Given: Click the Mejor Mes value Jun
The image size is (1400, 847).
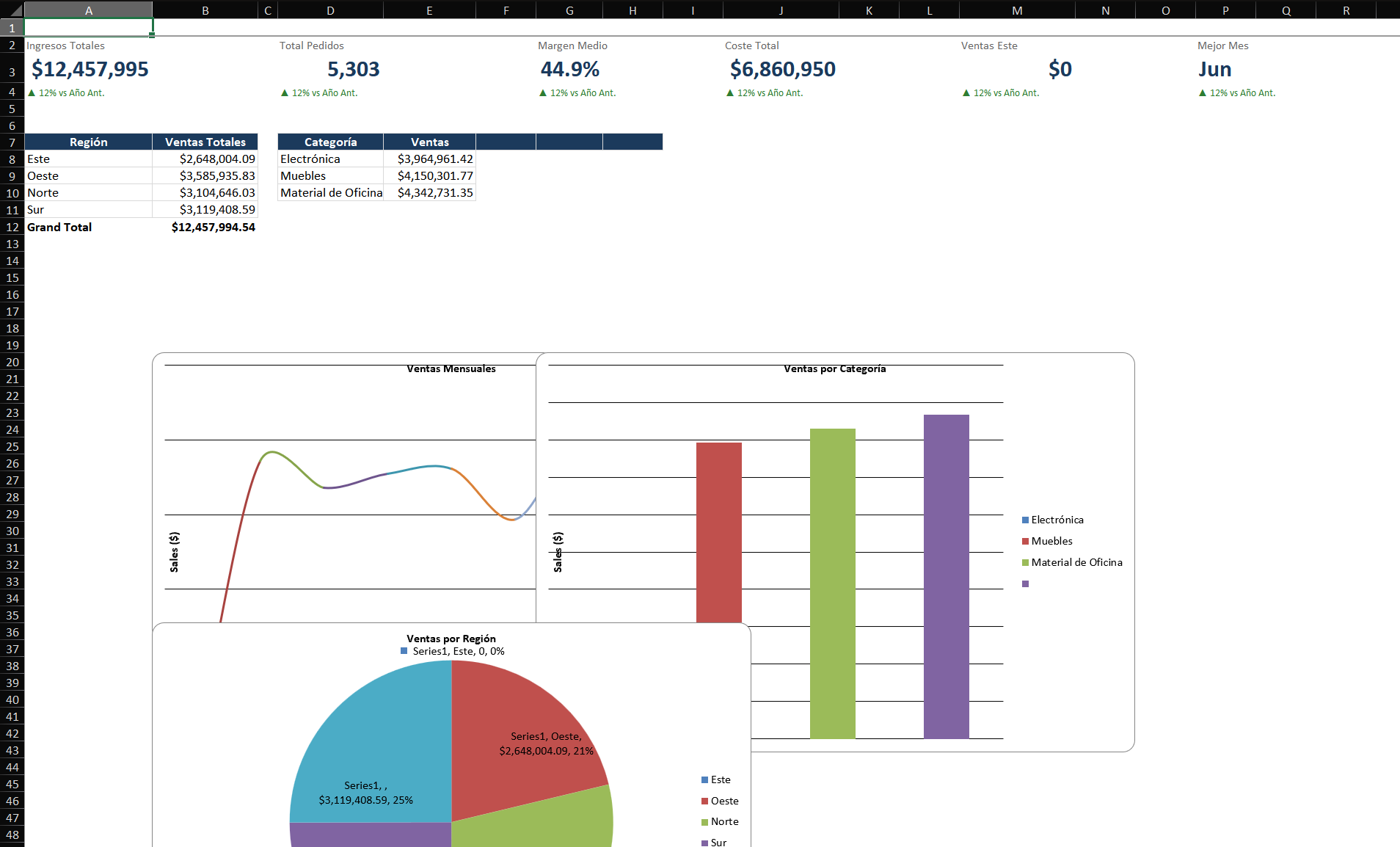Looking at the screenshot, I should point(1215,69).
